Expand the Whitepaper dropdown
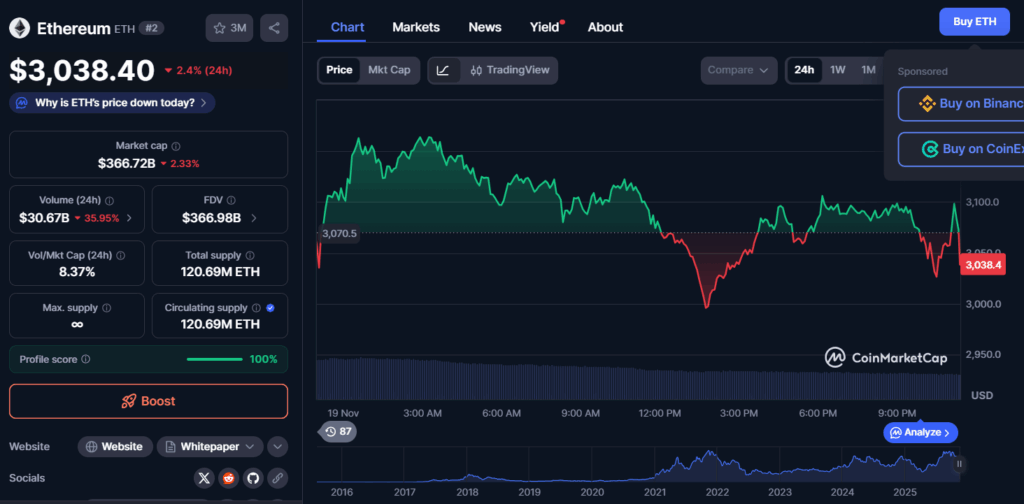 coord(210,446)
